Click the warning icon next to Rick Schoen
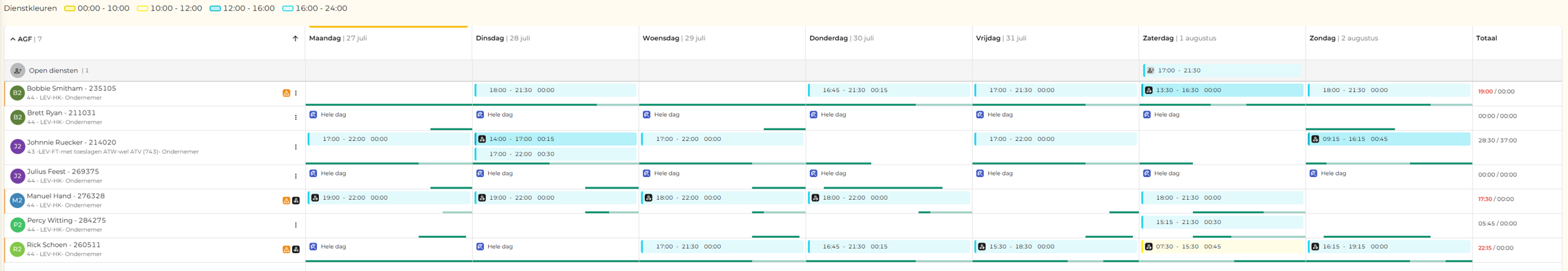 point(287,250)
